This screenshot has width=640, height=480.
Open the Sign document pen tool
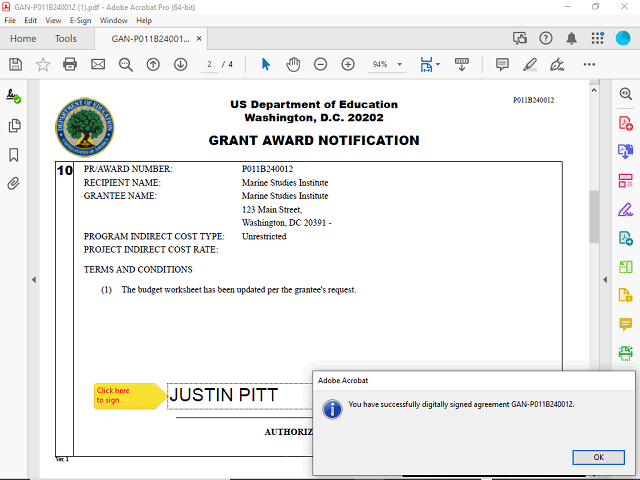[x=557, y=64]
